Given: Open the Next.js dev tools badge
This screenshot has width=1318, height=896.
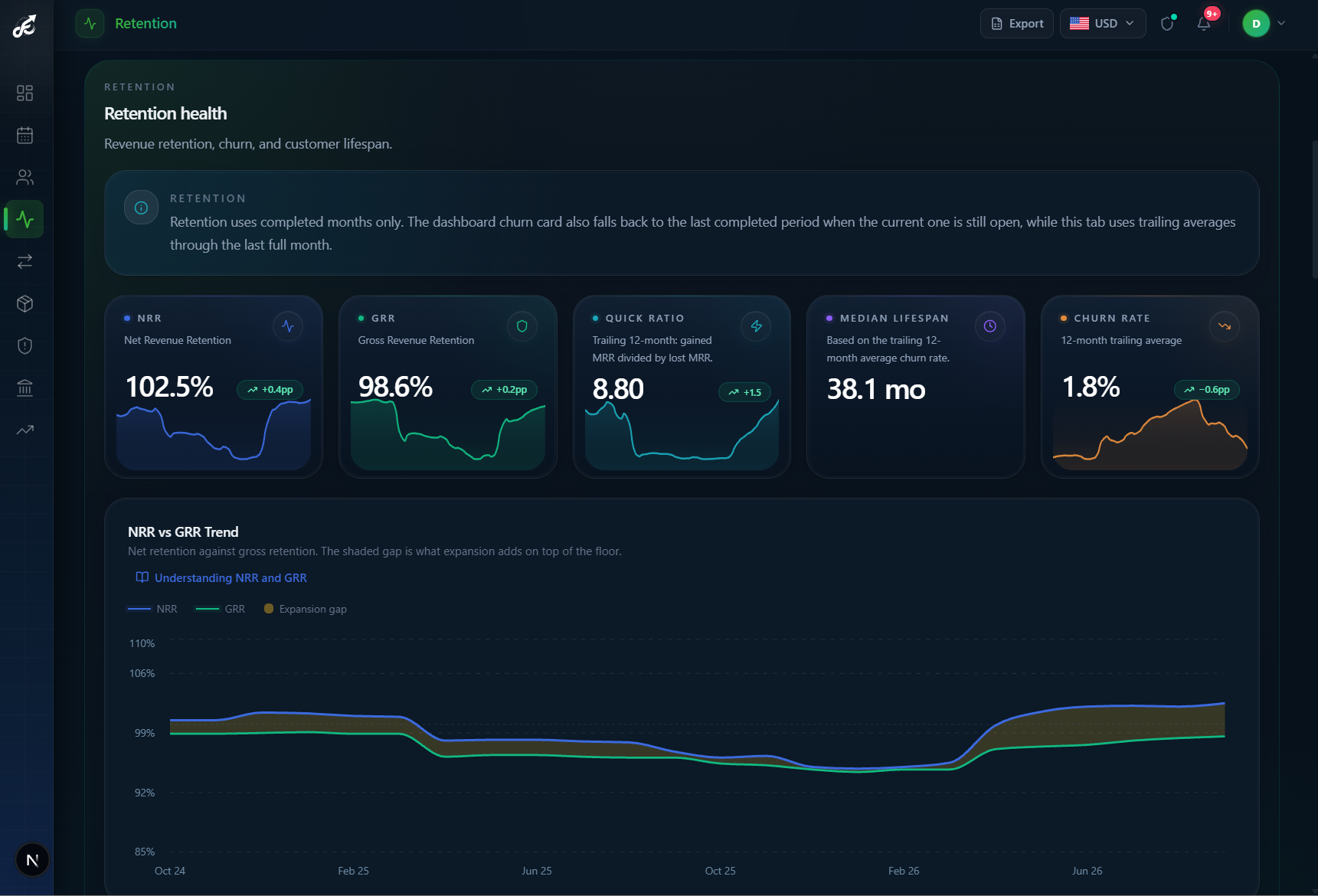Looking at the screenshot, I should point(32,860).
